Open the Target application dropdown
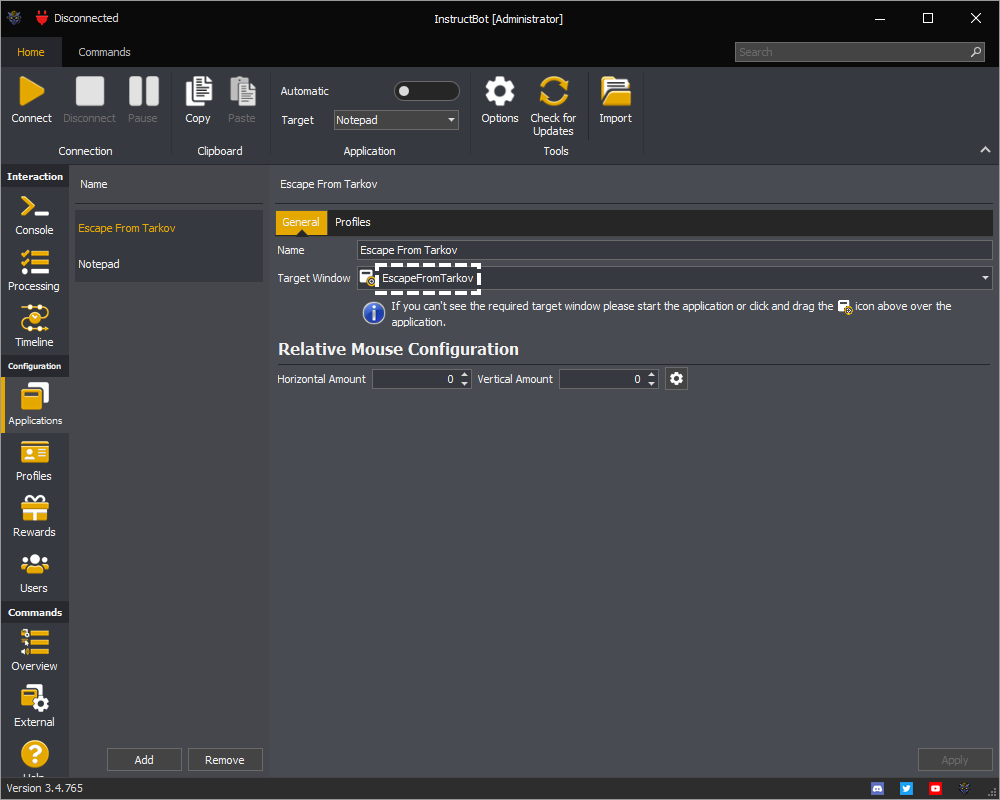This screenshot has height=800, width=1000. (396, 120)
